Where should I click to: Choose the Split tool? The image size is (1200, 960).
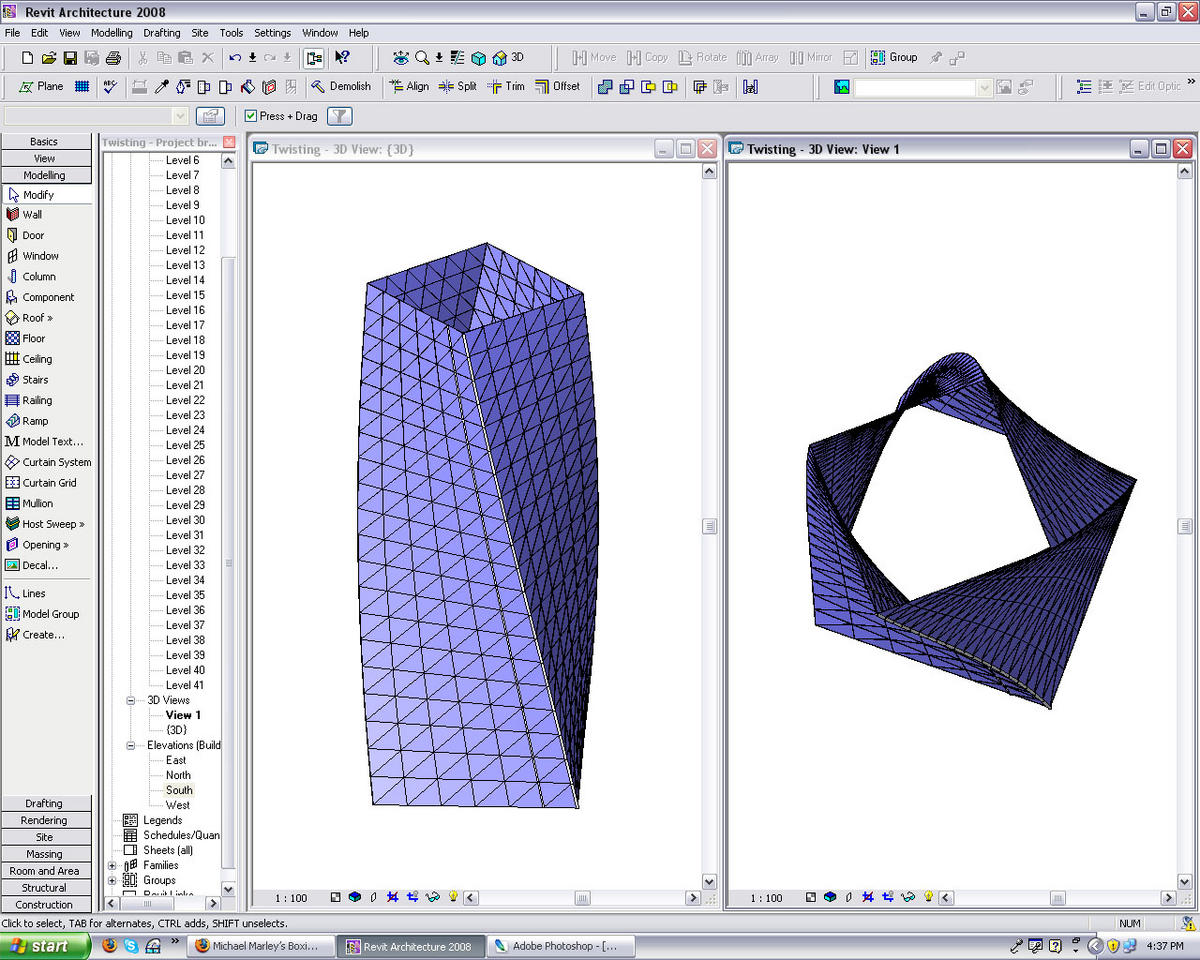pyautogui.click(x=458, y=87)
